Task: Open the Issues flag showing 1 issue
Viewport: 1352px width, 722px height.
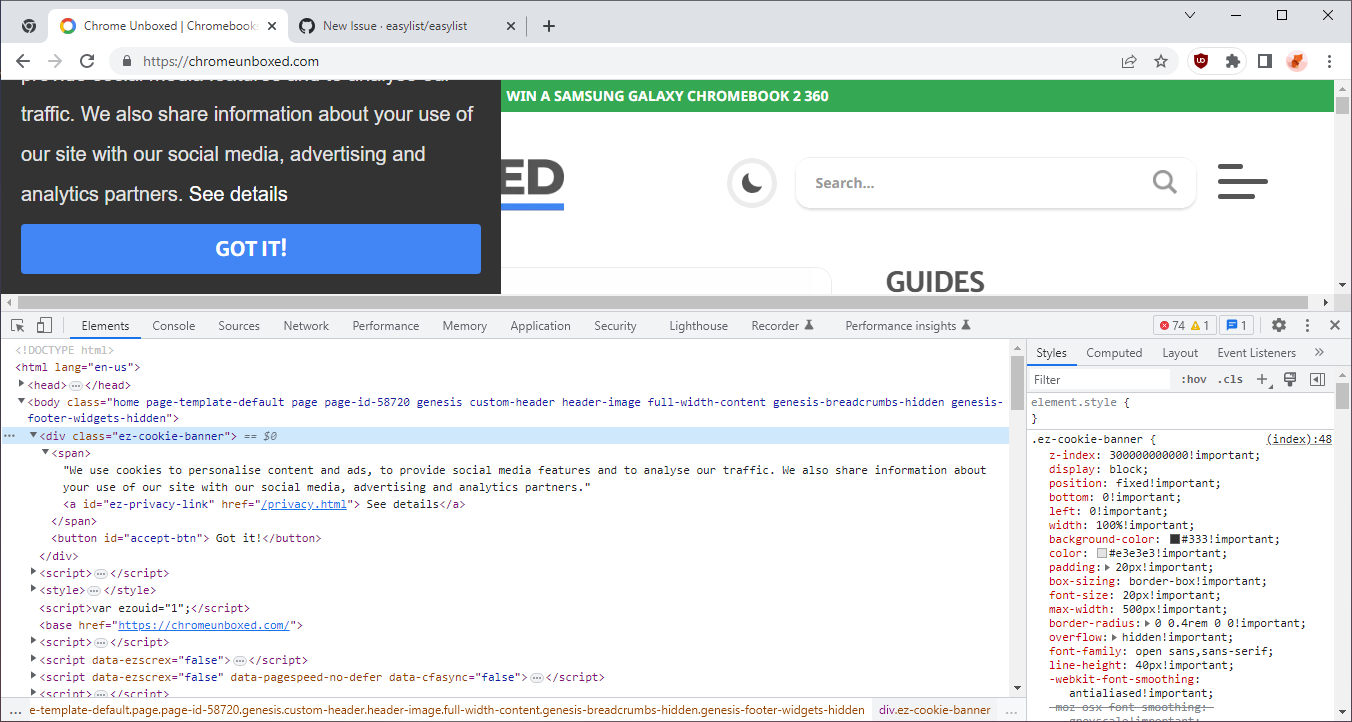Action: (1237, 325)
